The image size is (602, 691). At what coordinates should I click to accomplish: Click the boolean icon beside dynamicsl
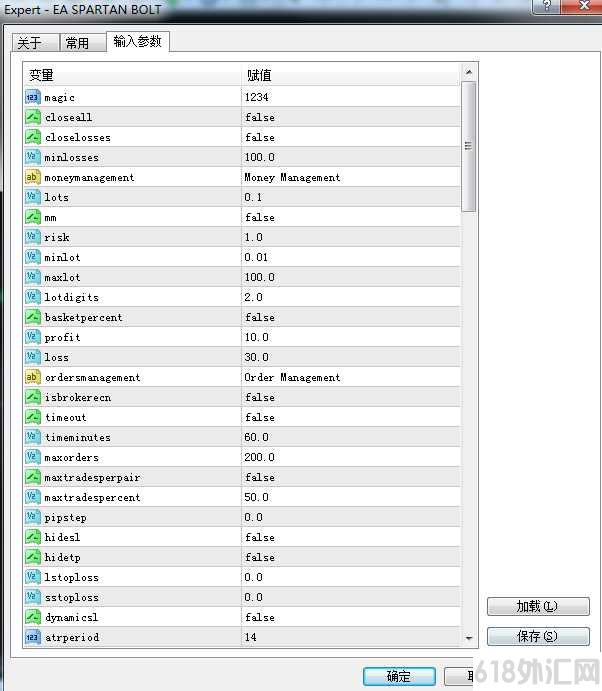click(33, 617)
